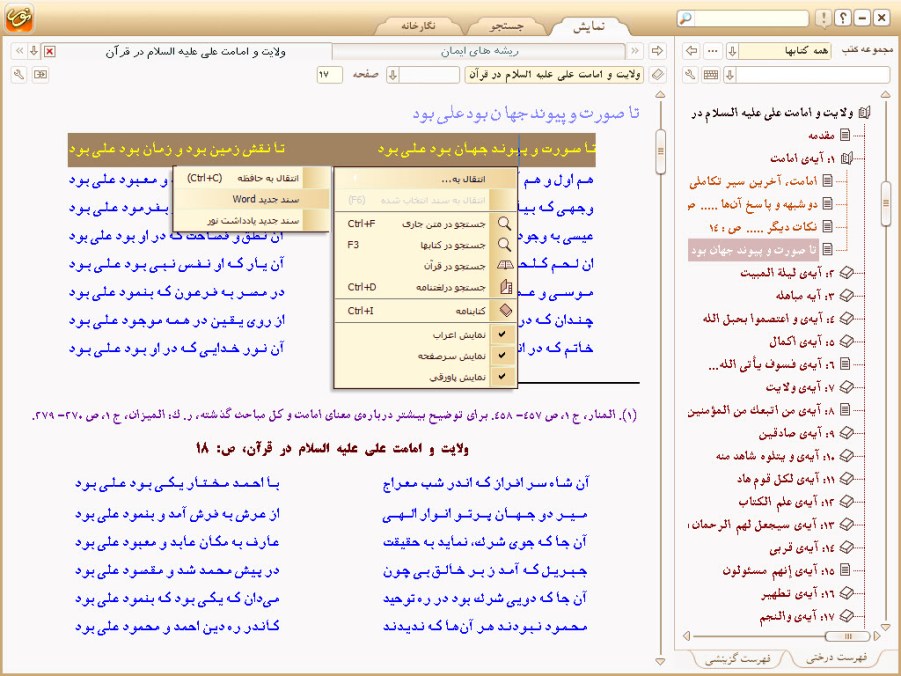Choose انتقال به حافظه (Ctrl+C)
901x676 pixels.
tap(252, 178)
